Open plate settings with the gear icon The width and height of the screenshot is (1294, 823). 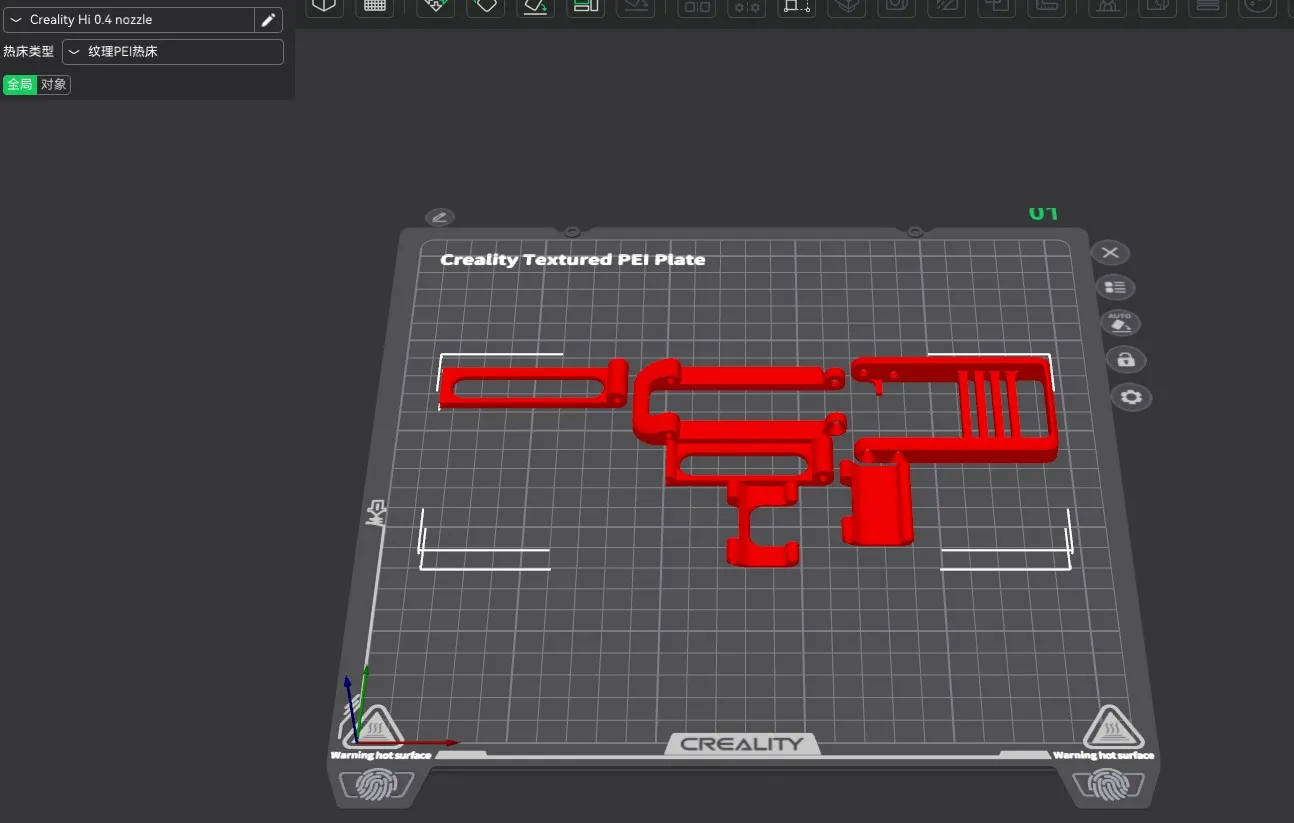pyautogui.click(x=1131, y=398)
